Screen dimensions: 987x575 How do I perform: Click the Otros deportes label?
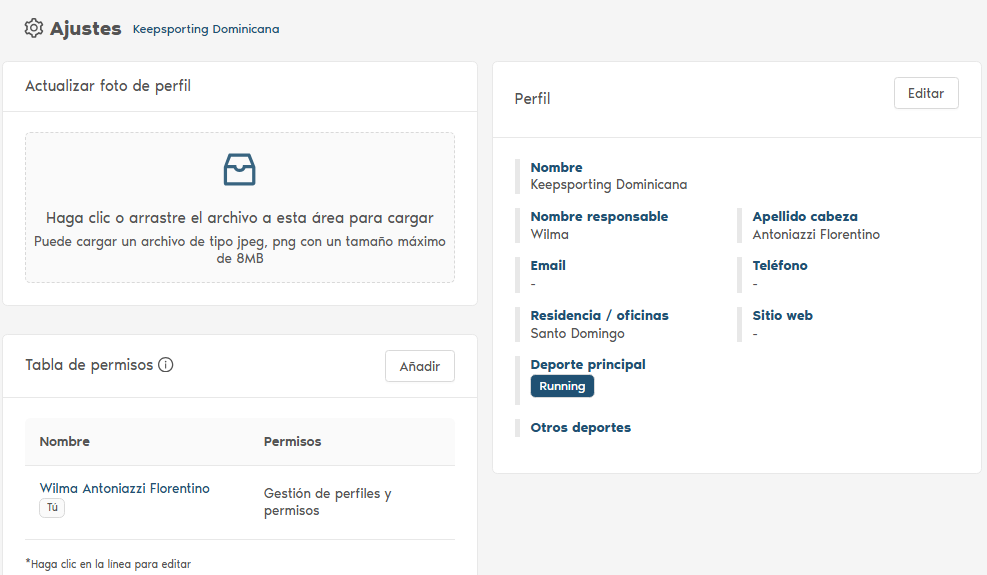click(x=580, y=428)
